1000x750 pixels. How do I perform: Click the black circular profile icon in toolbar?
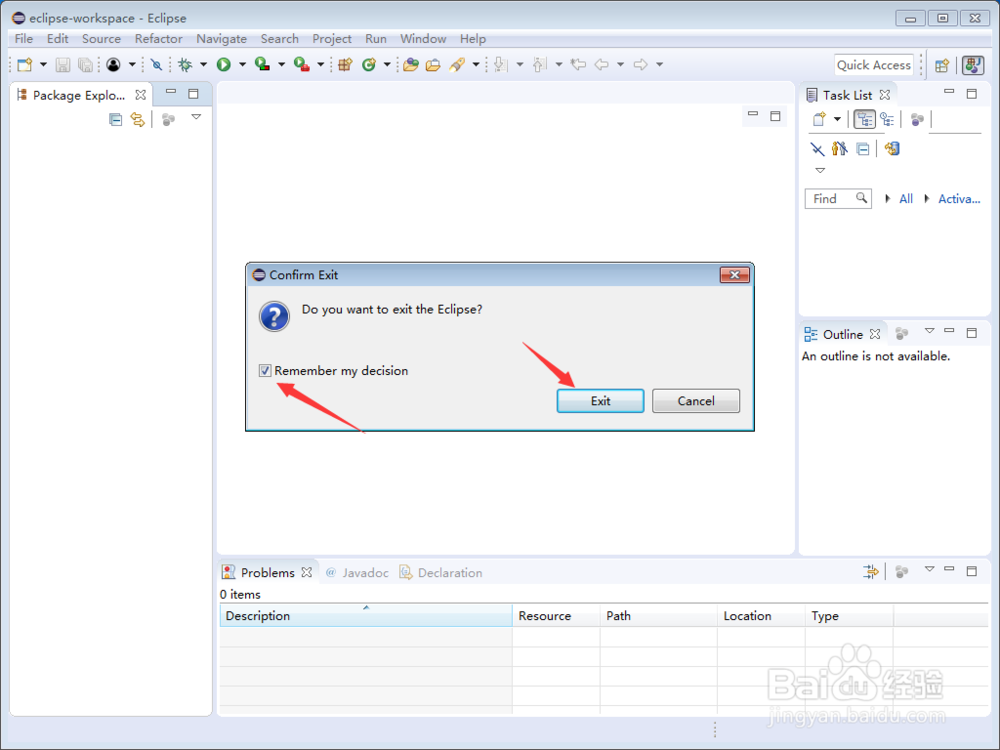[114, 64]
